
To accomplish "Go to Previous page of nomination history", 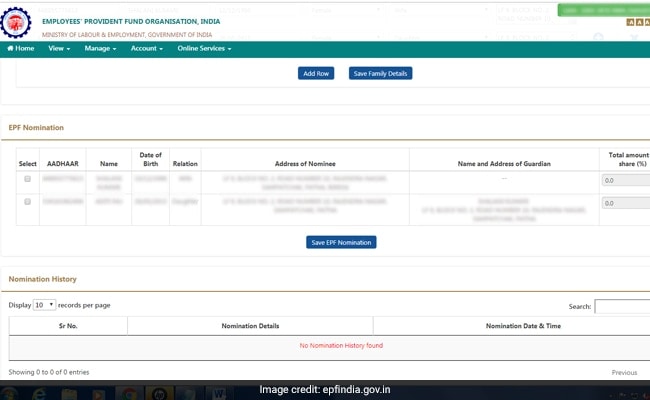I will point(624,372).
